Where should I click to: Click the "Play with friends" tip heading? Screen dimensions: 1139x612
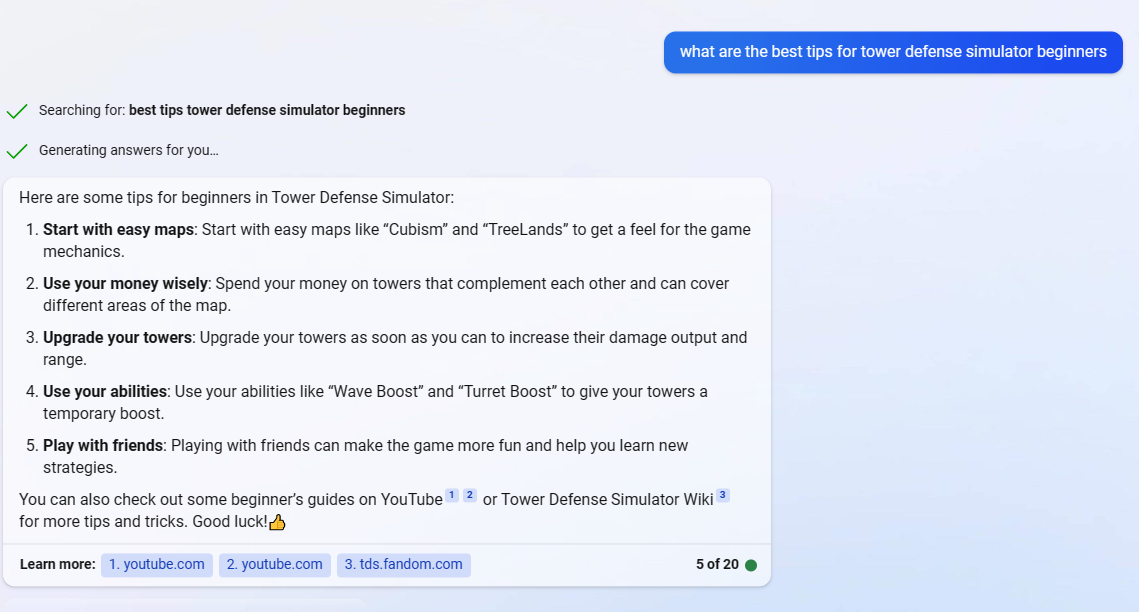pyautogui.click(x=100, y=445)
